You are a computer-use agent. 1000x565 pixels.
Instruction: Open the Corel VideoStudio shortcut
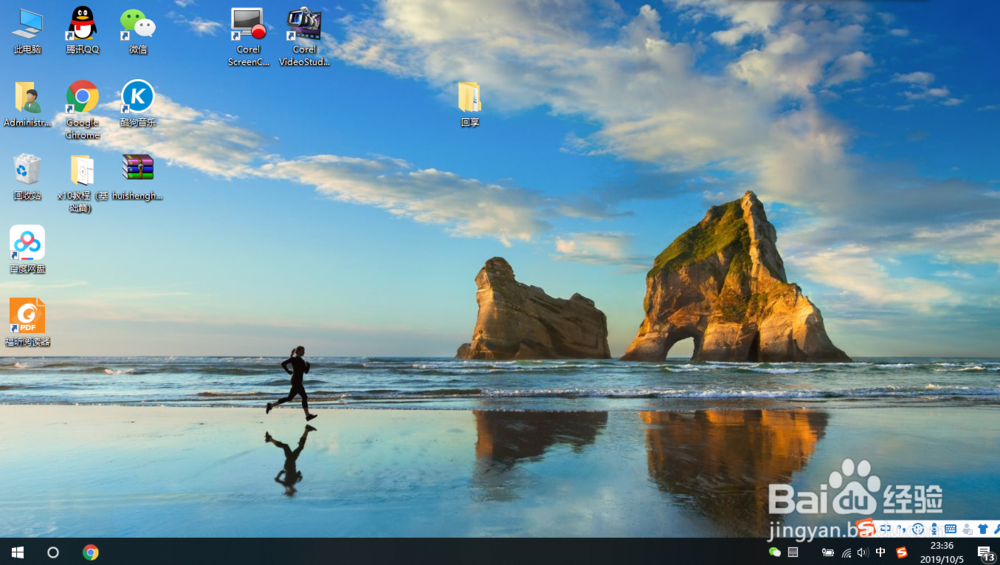304,36
